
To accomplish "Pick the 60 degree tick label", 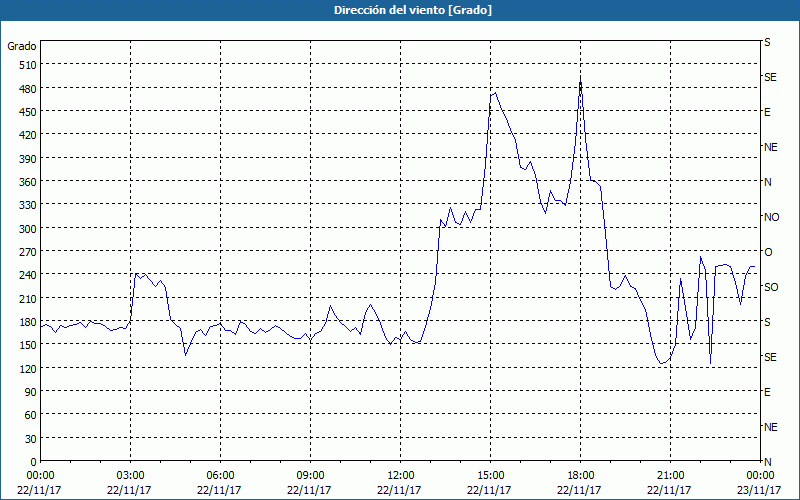I will pos(31,415).
